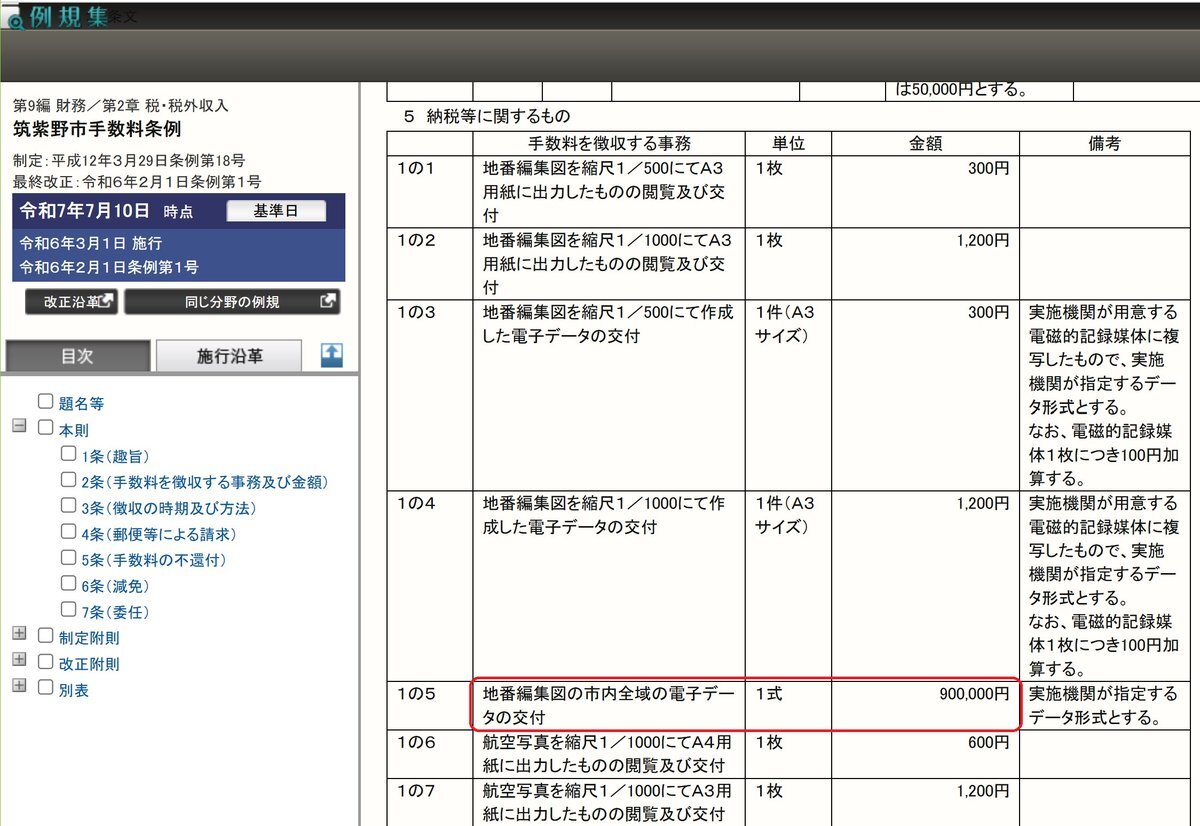
Task: Go to 6条(減免)
Action: 116,587
